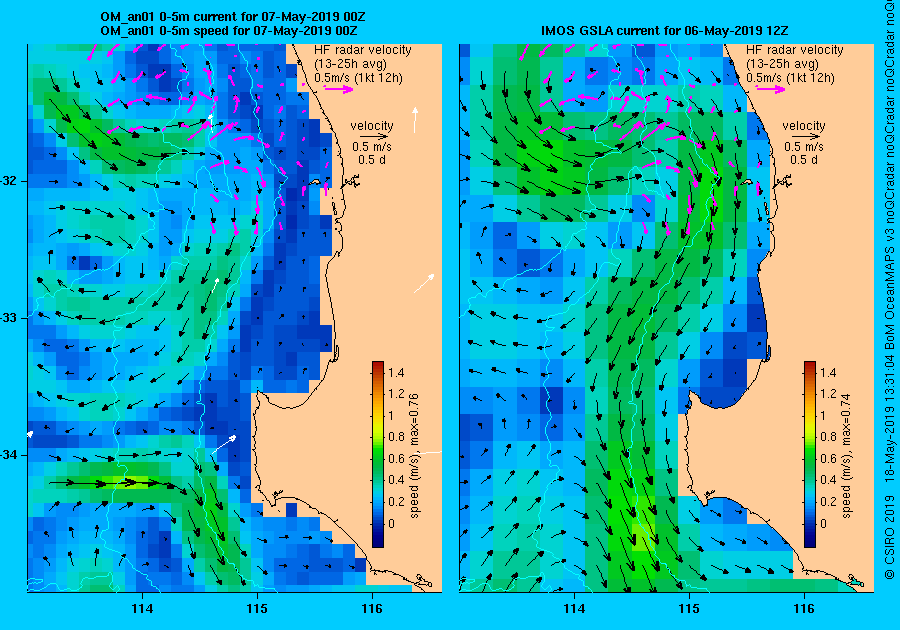
Task: Click longitude label 116 under OM_an01 map
Action: [372, 609]
